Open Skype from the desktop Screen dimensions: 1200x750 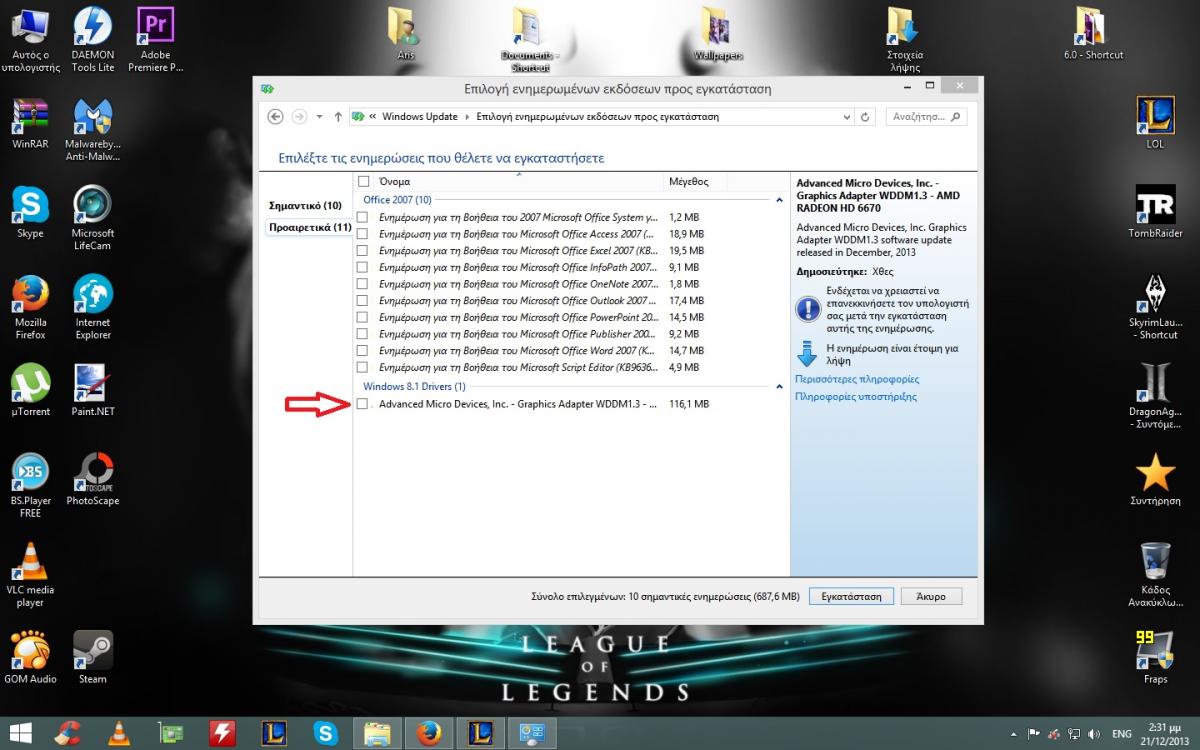pos(30,213)
